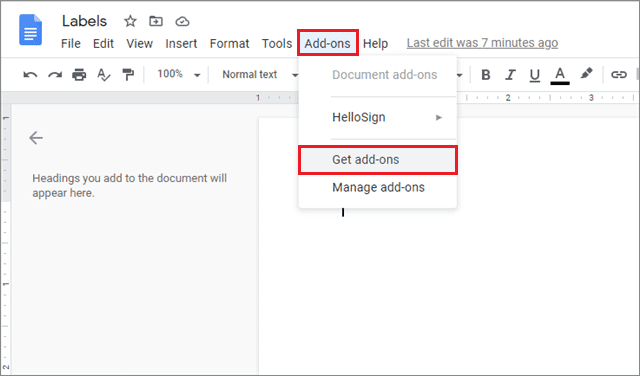Open the Move to folder icon
This screenshot has height=376, width=640.
(156, 21)
